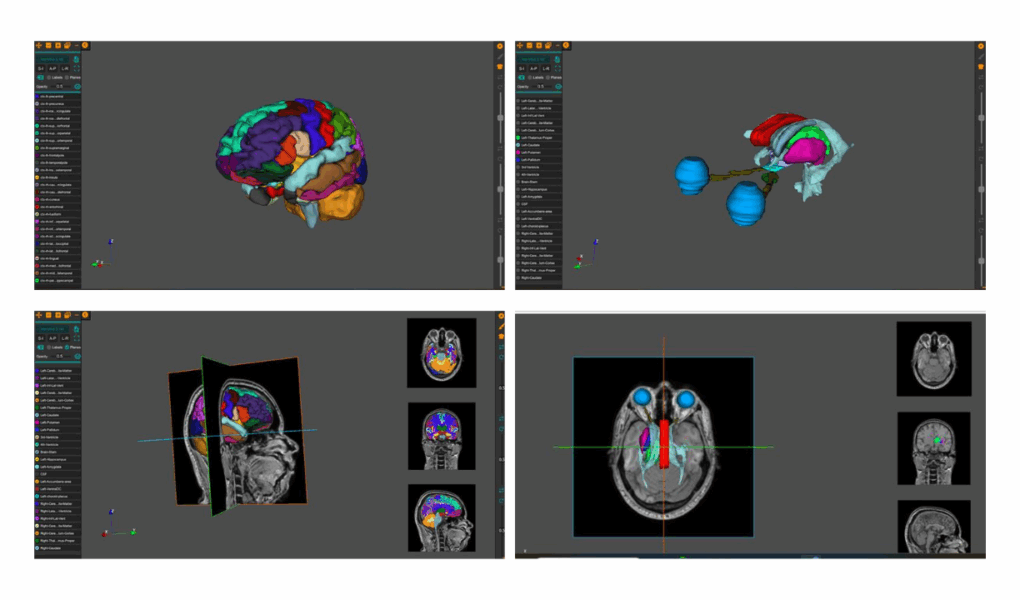Adjust the top vertical slider at the cortex viewer edge
Viewport: 1020px width, 600px height.
(499, 115)
